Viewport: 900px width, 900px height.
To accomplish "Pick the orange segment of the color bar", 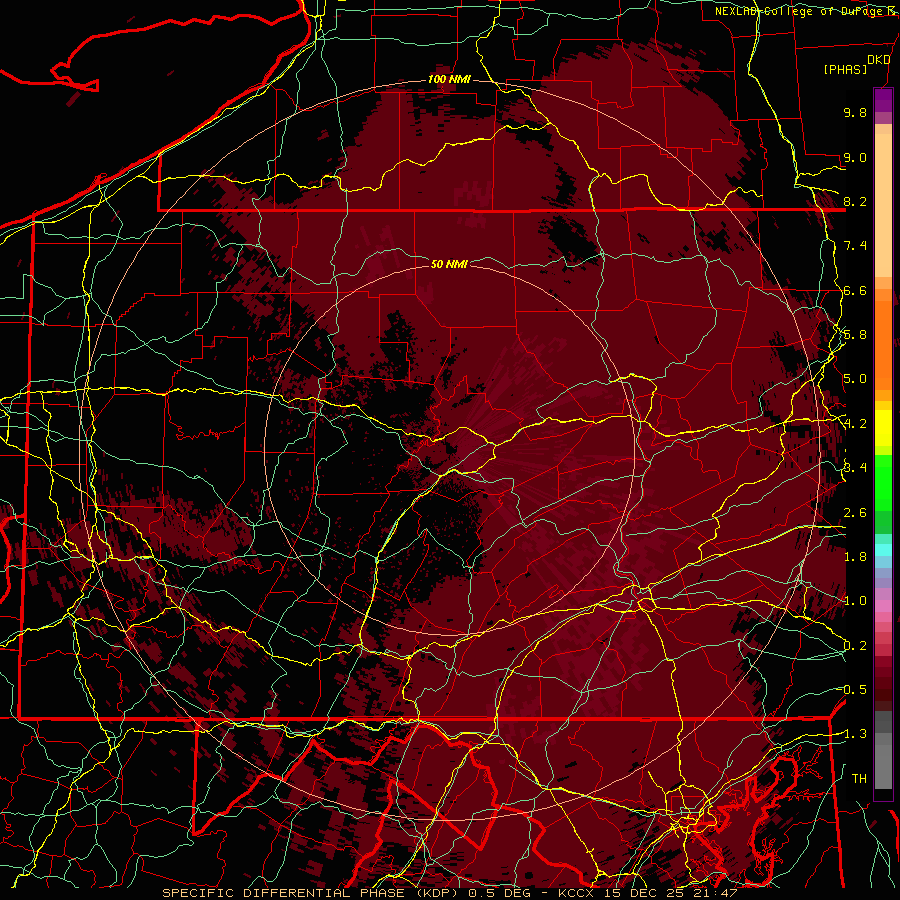I will tap(883, 344).
